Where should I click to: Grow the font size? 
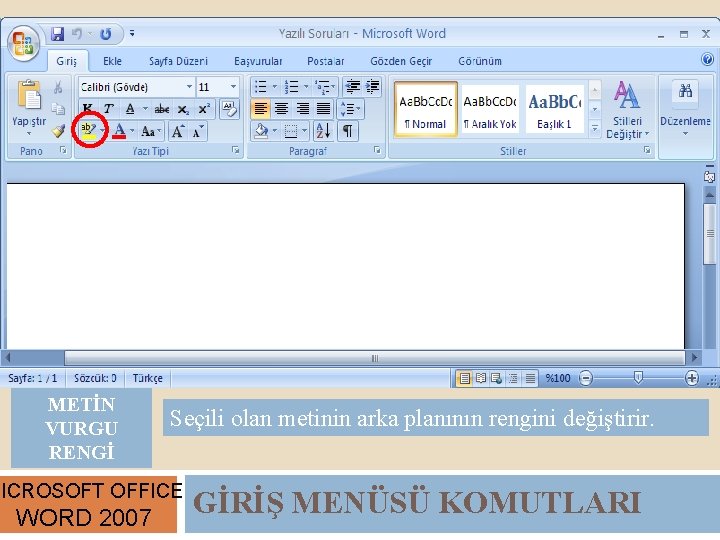[x=178, y=132]
